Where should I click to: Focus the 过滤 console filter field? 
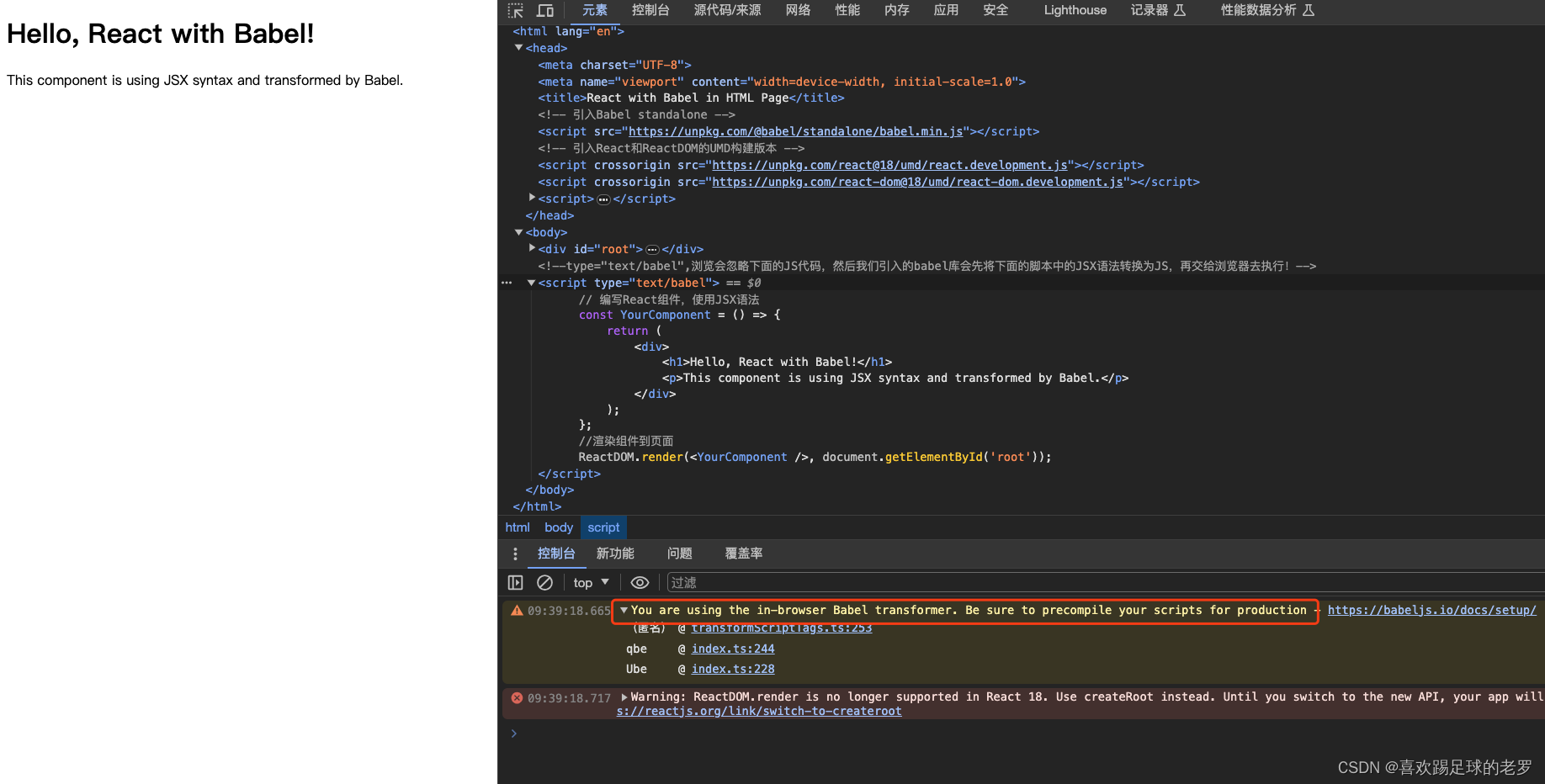[x=1106, y=582]
